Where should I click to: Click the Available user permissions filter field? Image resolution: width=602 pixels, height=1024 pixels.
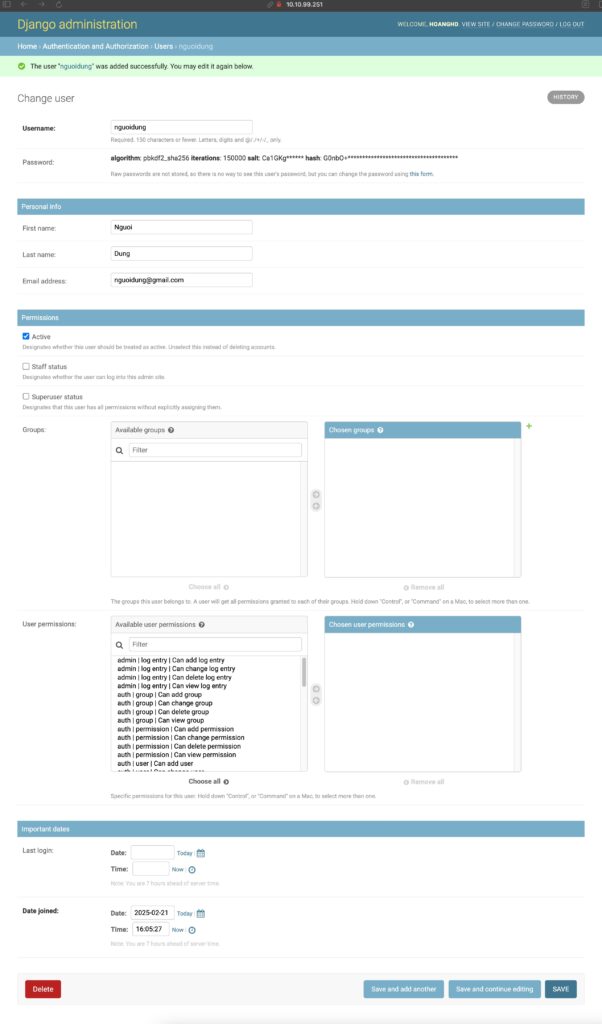[215, 645]
